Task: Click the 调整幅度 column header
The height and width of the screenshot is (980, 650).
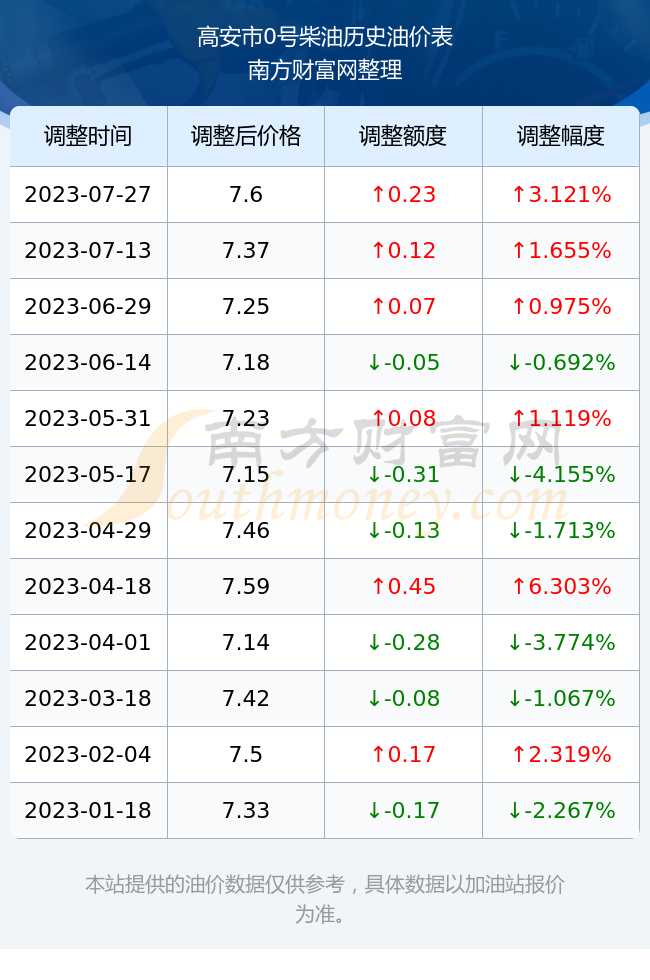Action: (x=561, y=136)
